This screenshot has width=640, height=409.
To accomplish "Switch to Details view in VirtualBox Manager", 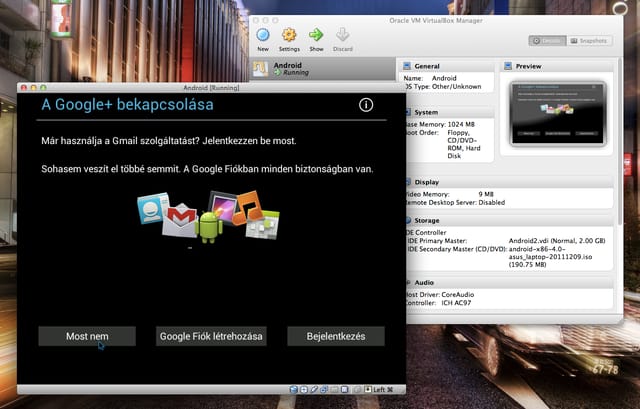I will pyautogui.click(x=548, y=41).
